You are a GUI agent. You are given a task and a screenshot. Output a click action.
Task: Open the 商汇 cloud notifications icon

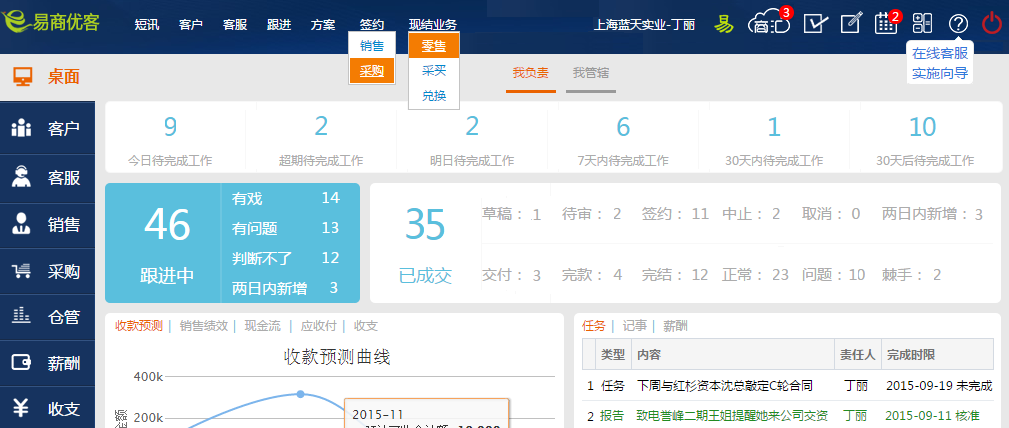click(x=769, y=23)
